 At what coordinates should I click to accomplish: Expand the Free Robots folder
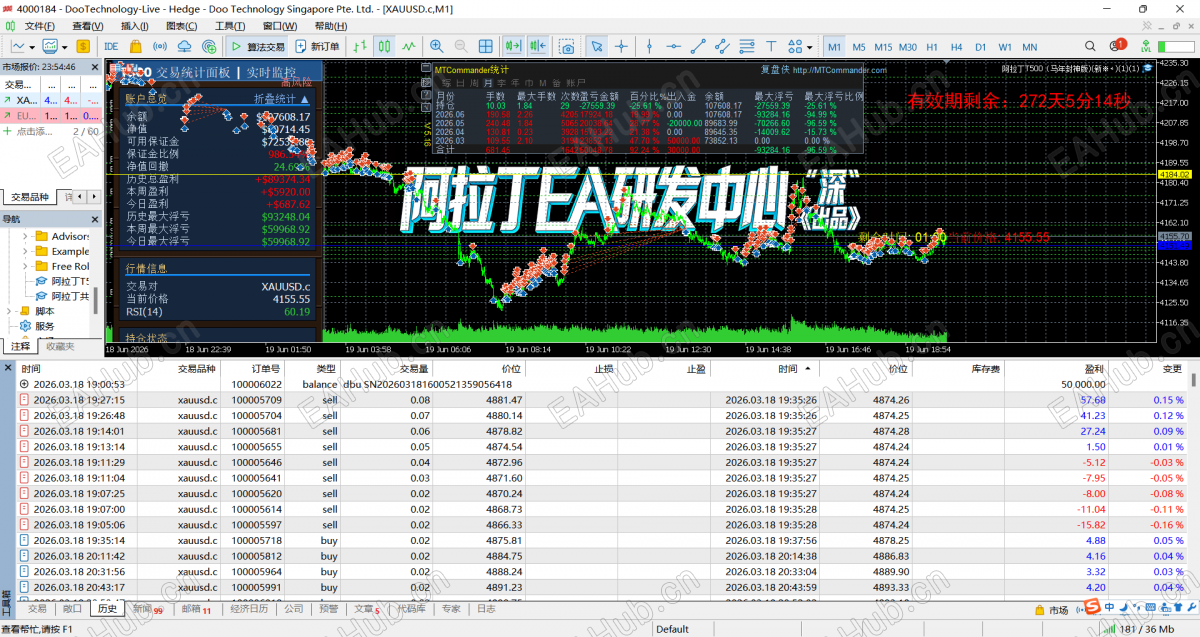click(x=25, y=266)
